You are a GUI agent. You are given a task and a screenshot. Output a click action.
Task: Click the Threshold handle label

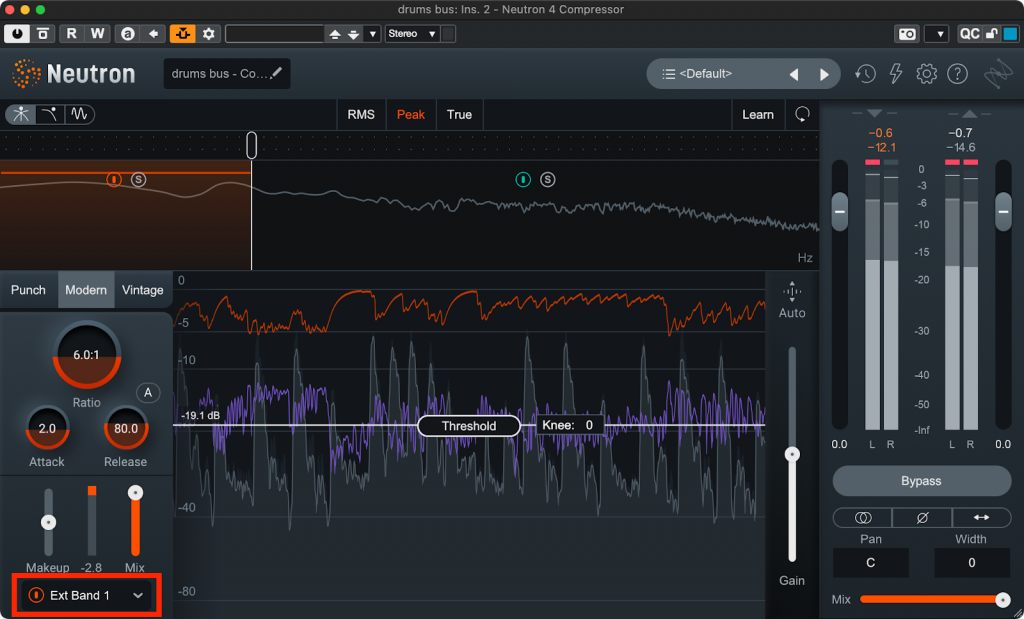[469, 426]
